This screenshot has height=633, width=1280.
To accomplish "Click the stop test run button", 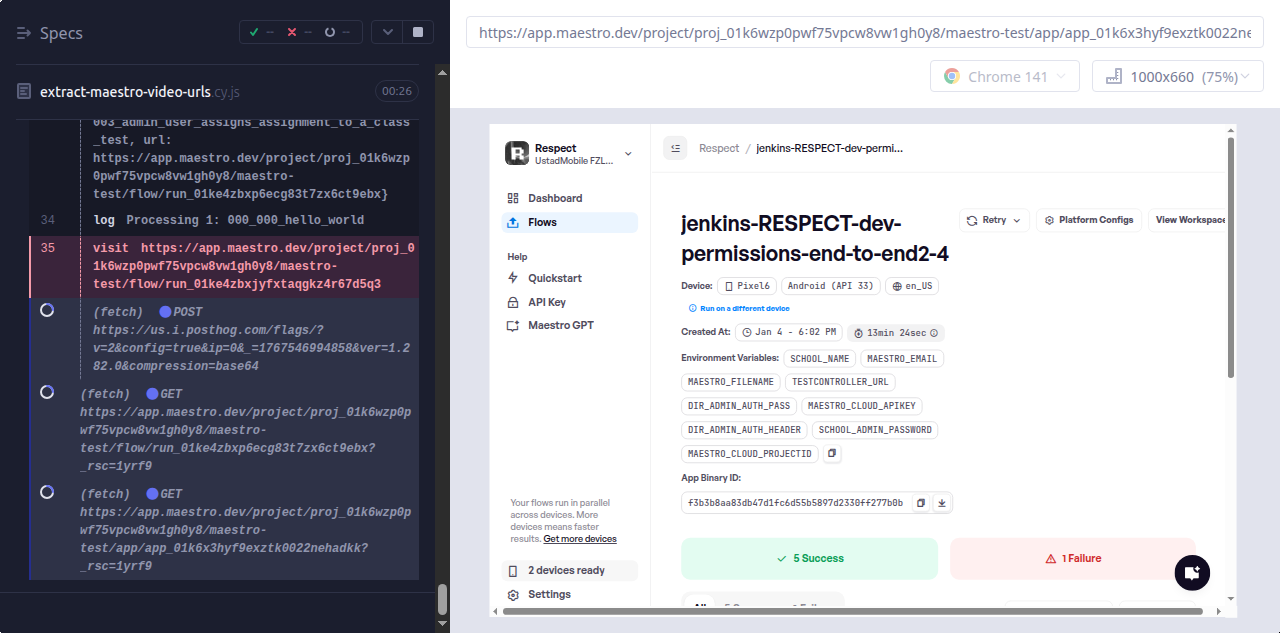I will coord(417,32).
